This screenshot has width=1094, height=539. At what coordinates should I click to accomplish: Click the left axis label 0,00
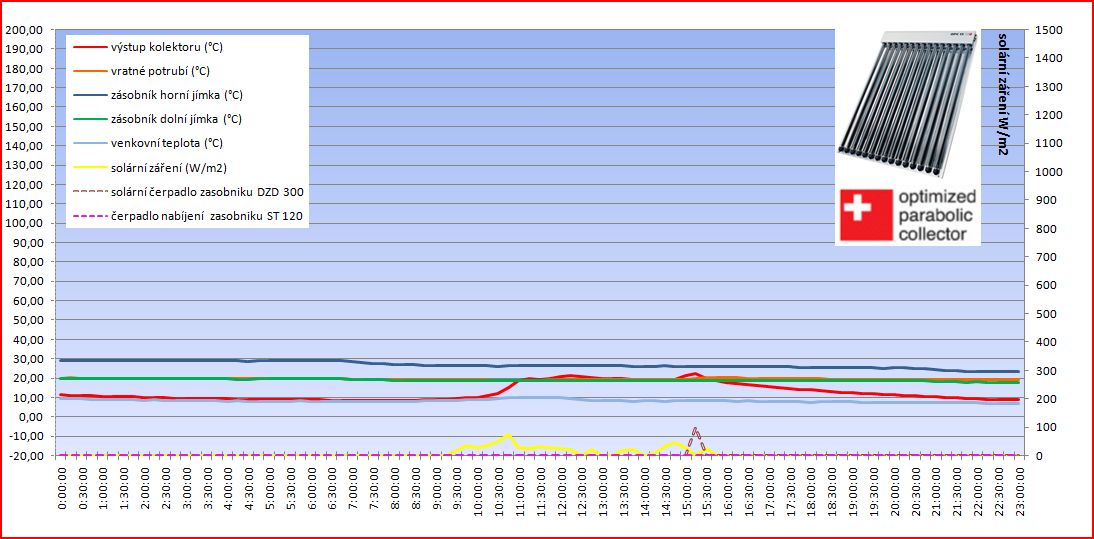pyautogui.click(x=29, y=417)
